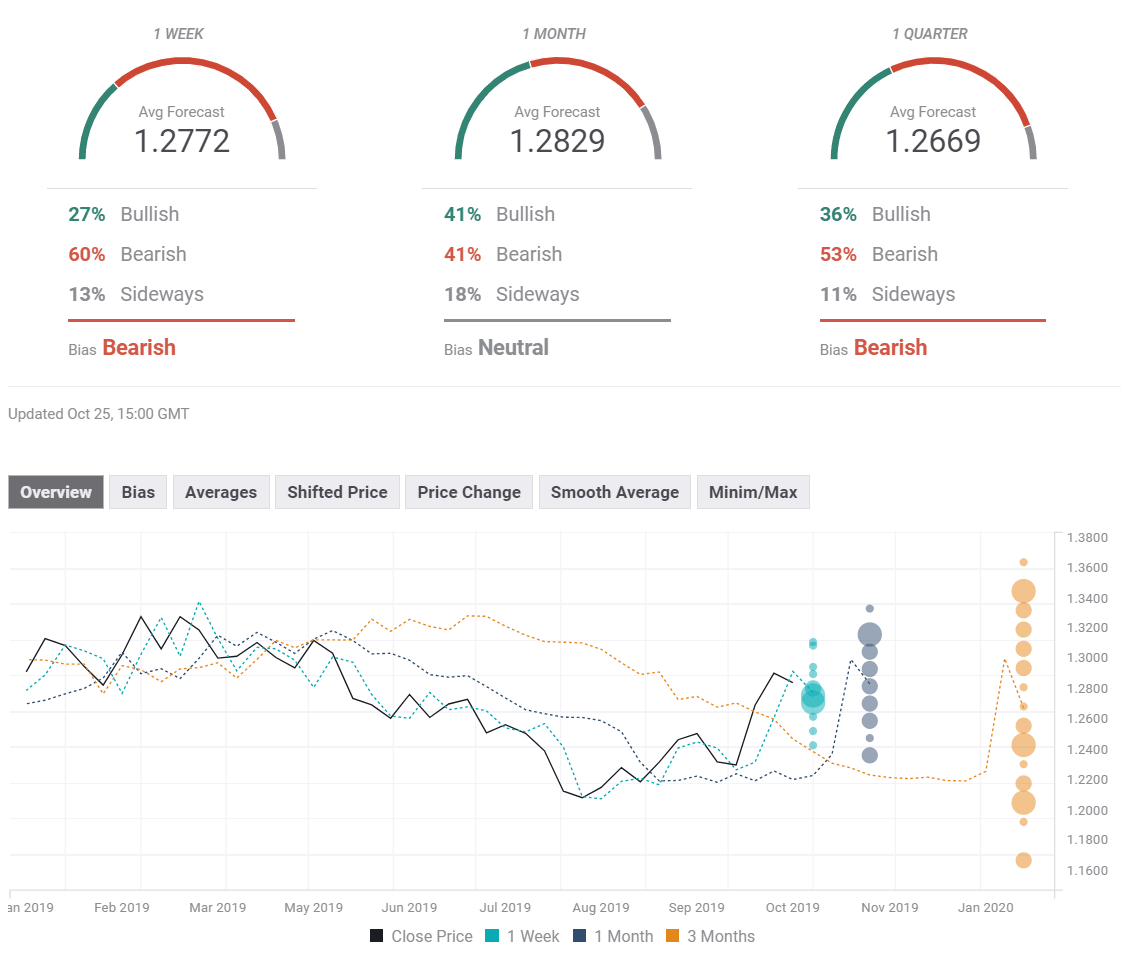1129x959 pixels.
Task: Switch to the Bias tab
Action: coord(137,492)
